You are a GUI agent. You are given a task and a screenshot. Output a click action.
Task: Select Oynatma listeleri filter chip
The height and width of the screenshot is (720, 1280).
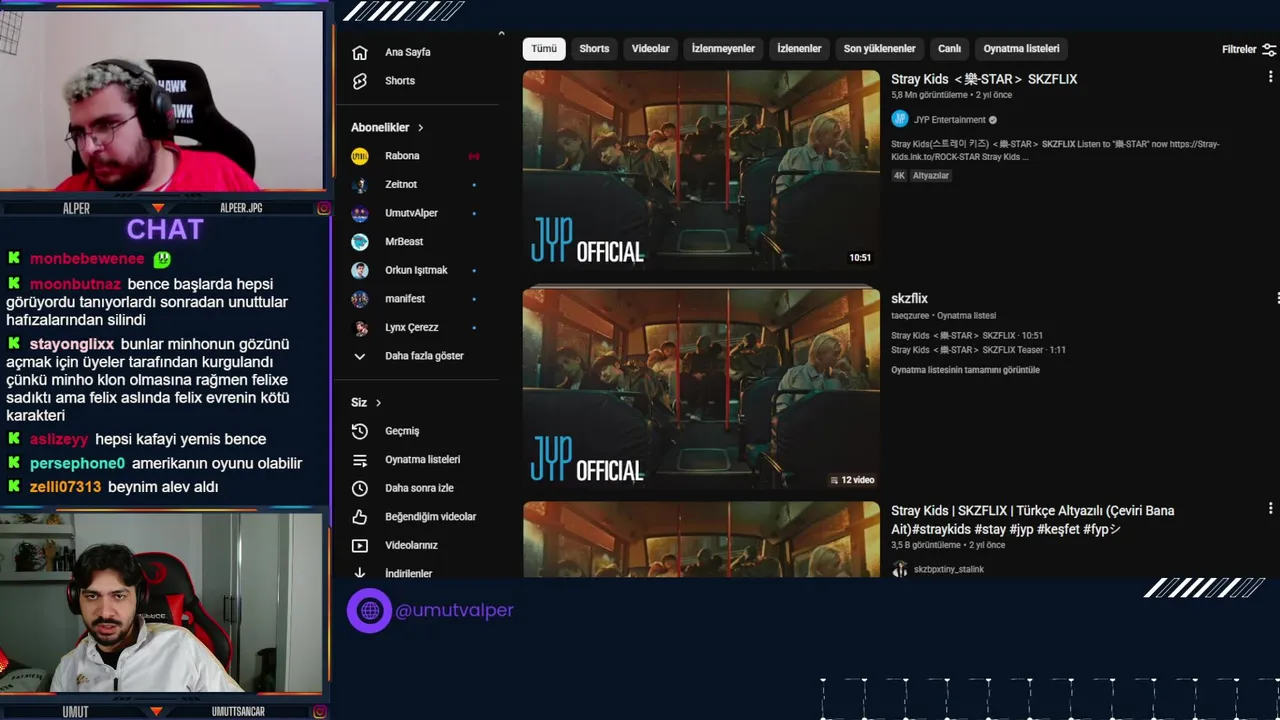click(1021, 49)
